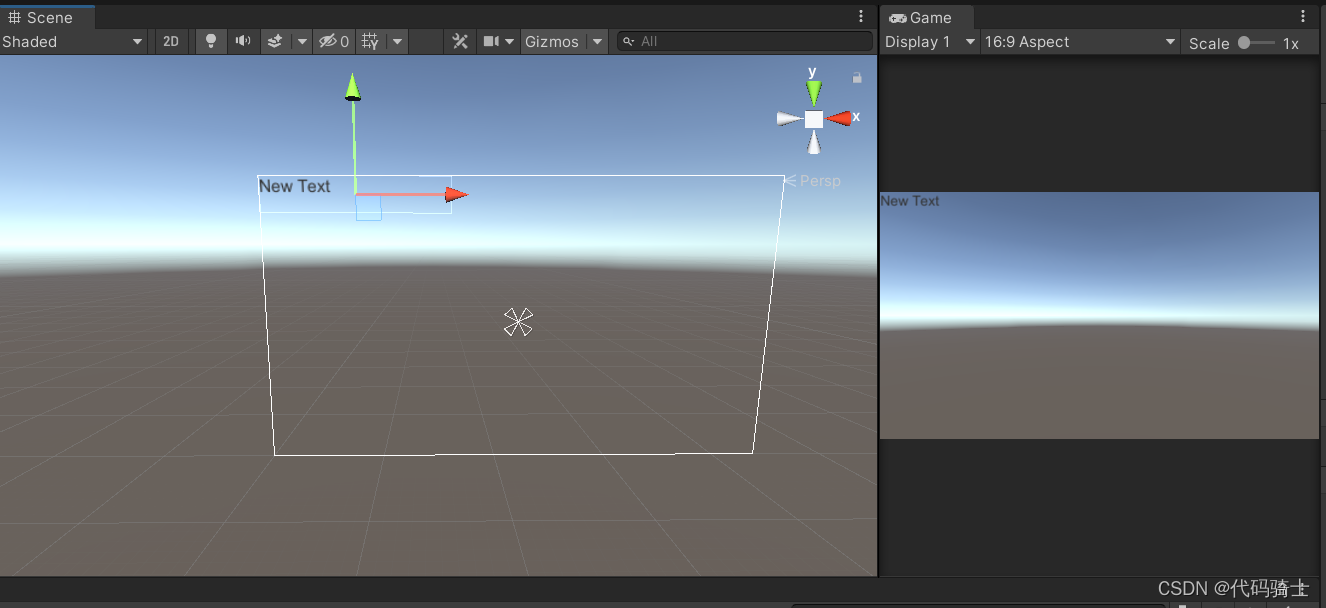Screen dimensions: 1326x608
Task: Expand the Gizmos dropdown arrow
Action: tap(597, 41)
